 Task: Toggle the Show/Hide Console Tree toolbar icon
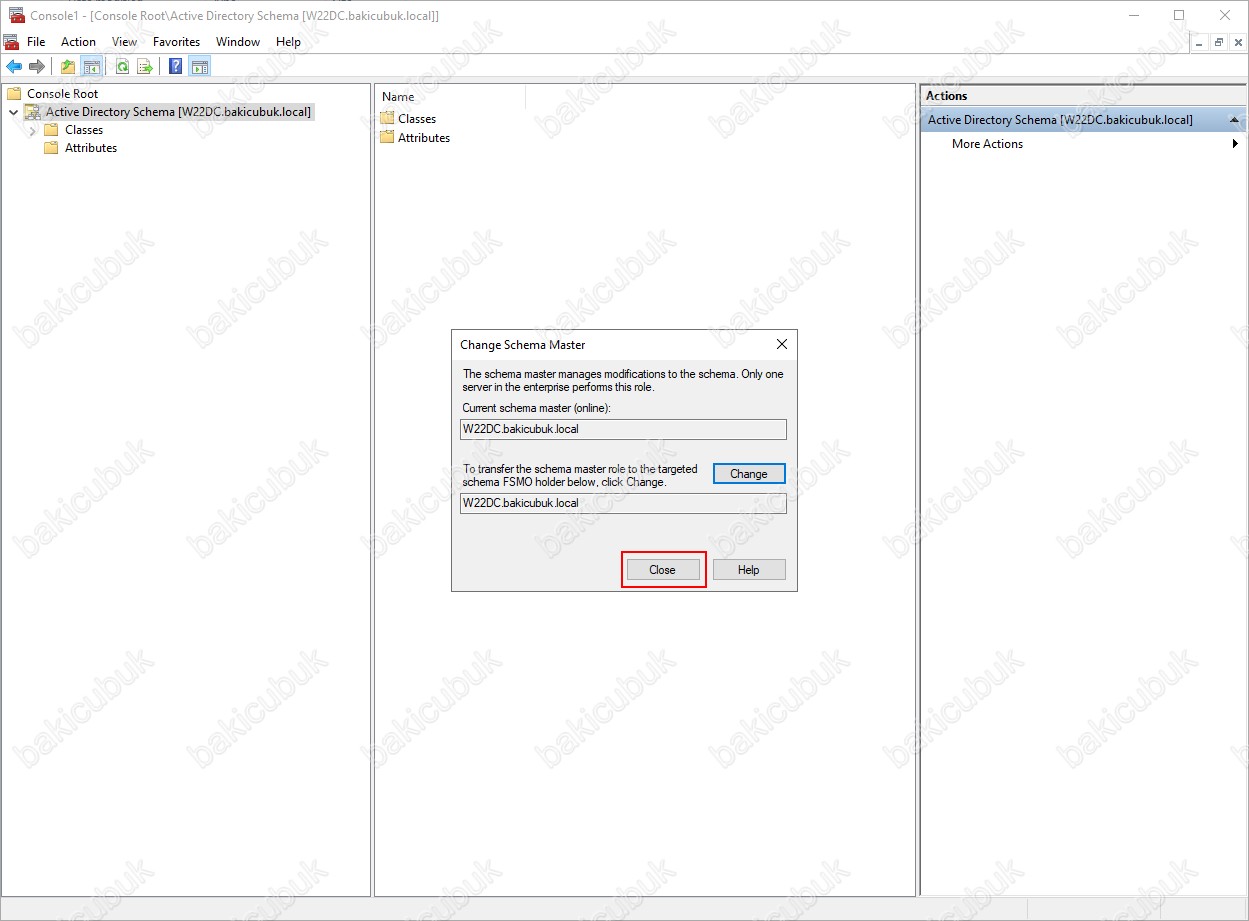click(x=91, y=67)
